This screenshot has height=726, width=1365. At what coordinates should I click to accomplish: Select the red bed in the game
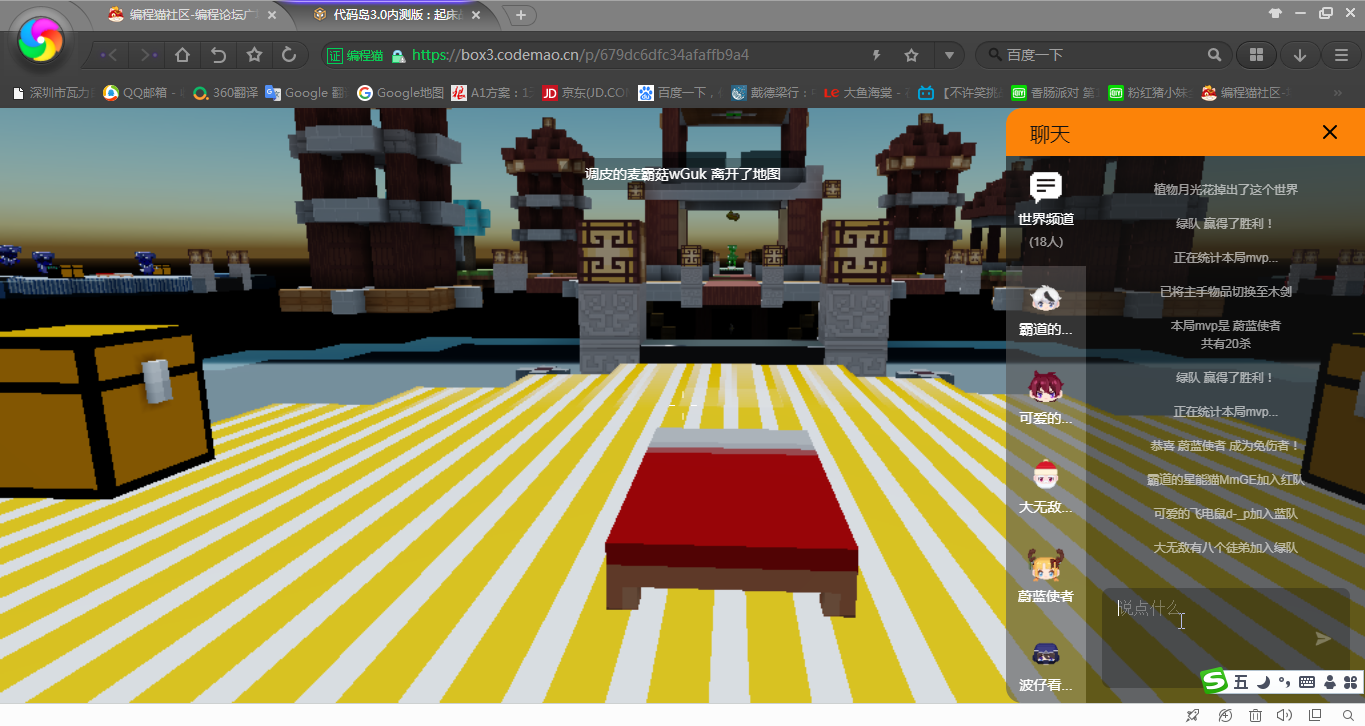tap(731, 521)
